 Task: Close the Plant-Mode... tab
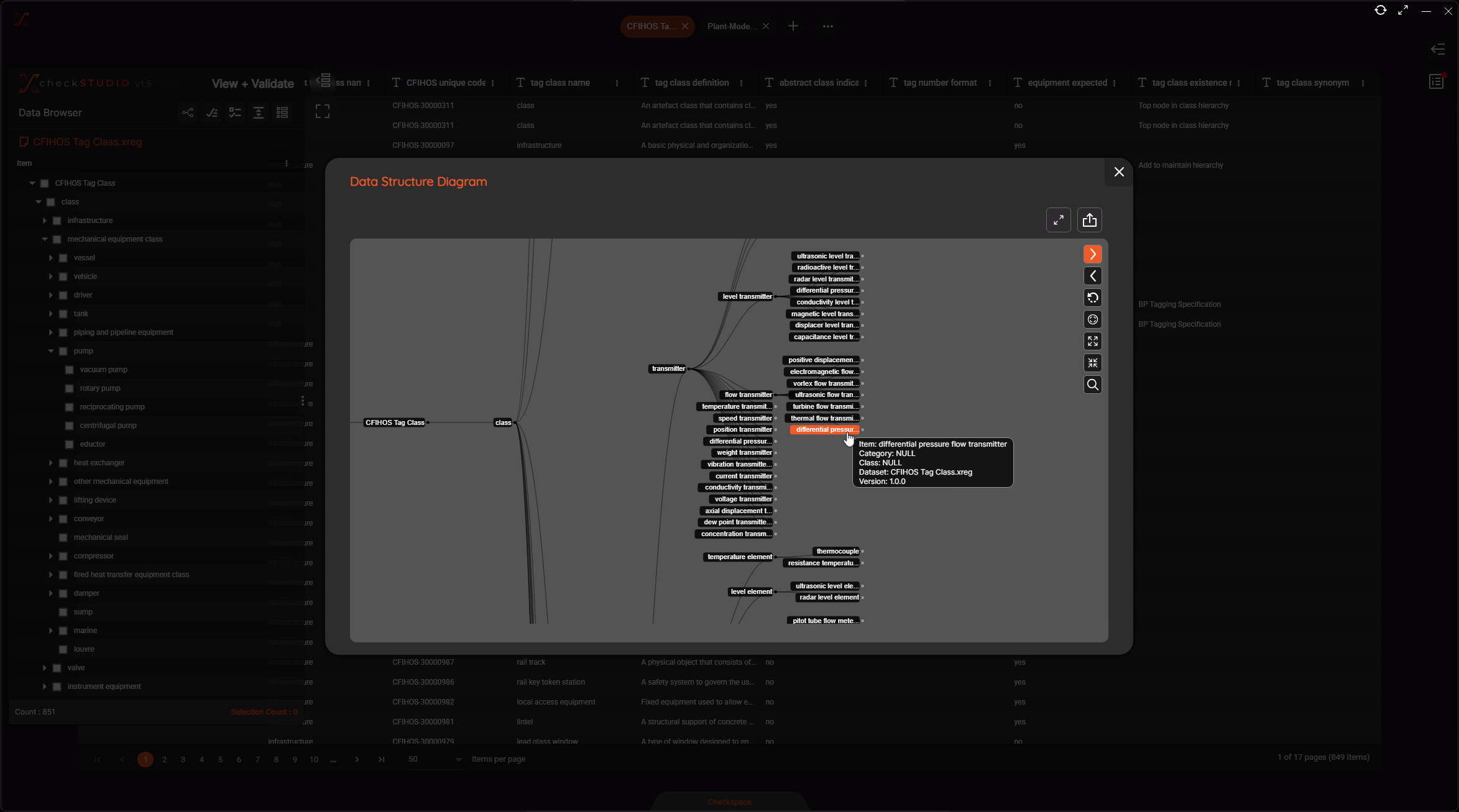tap(766, 26)
